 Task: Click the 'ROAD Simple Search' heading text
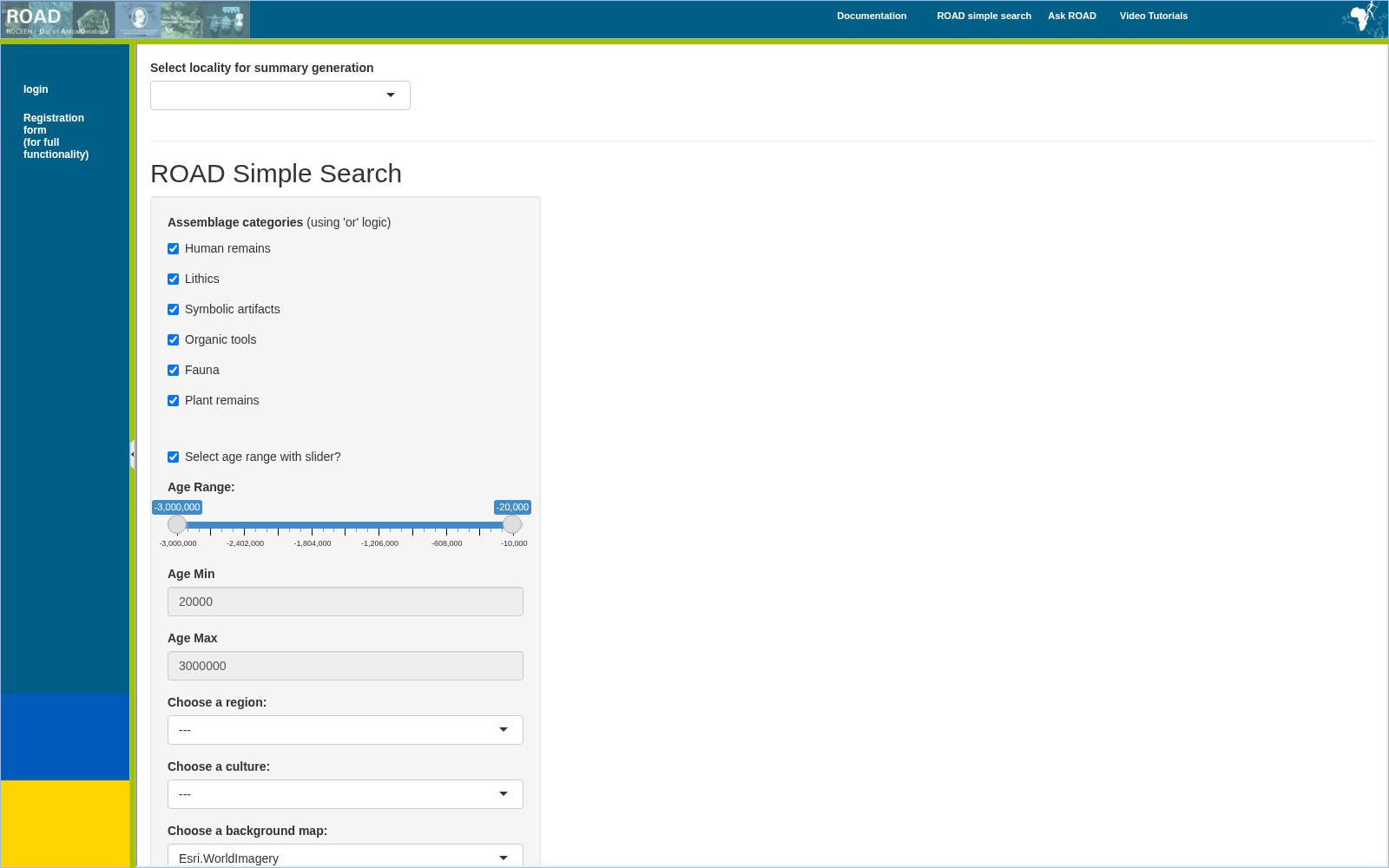(x=276, y=174)
